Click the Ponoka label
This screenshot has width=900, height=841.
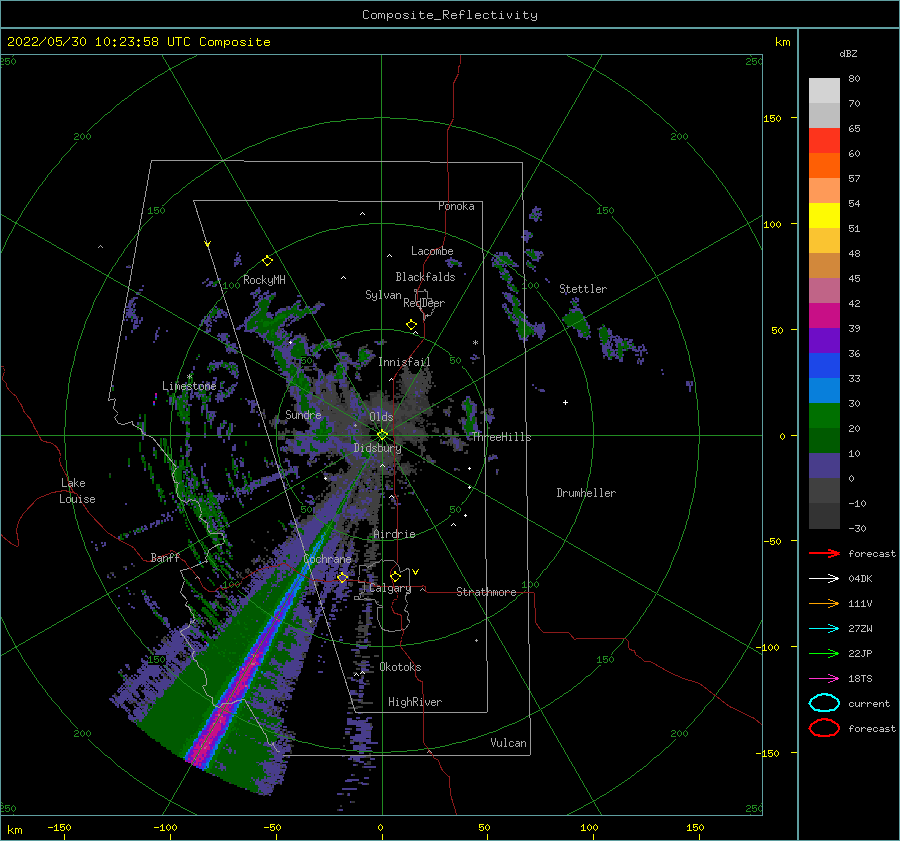click(x=456, y=206)
